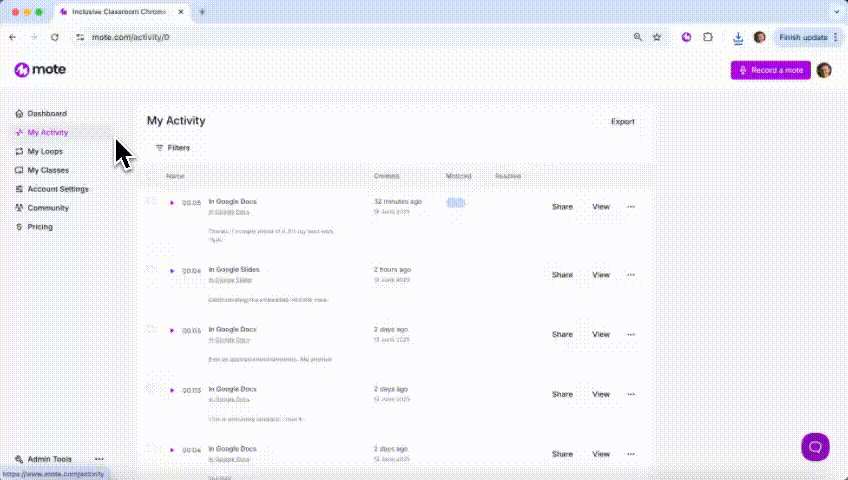Open more options for the 00:03 mote
Viewport: 848px width, 480px height.
tap(631, 395)
